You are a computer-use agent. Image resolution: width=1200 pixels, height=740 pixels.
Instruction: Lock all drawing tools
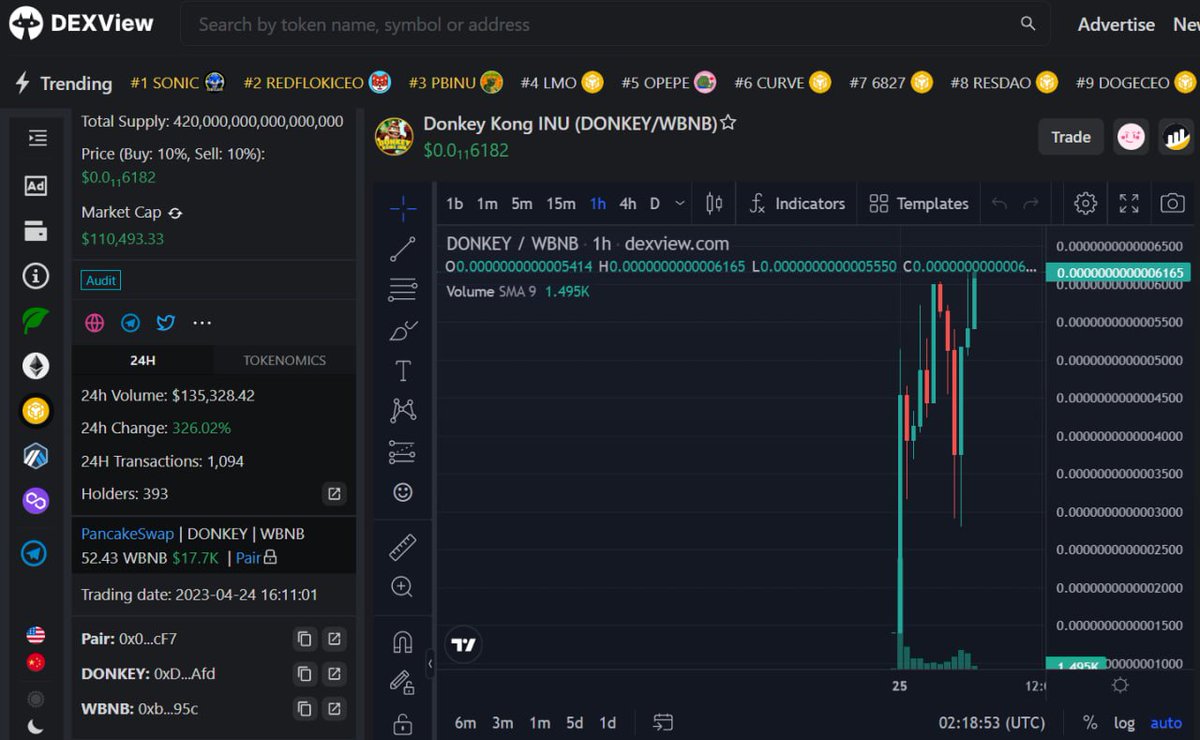[x=403, y=723]
